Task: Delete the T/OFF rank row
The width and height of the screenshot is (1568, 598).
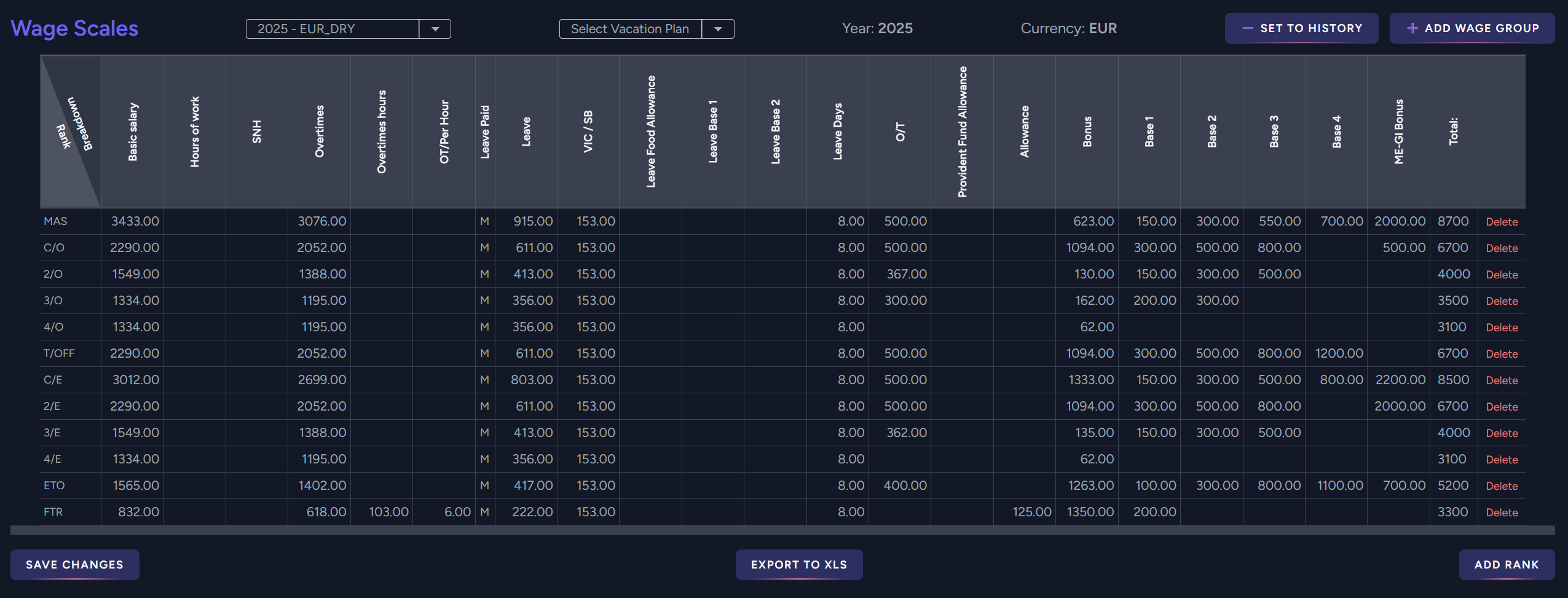Action: [1501, 354]
